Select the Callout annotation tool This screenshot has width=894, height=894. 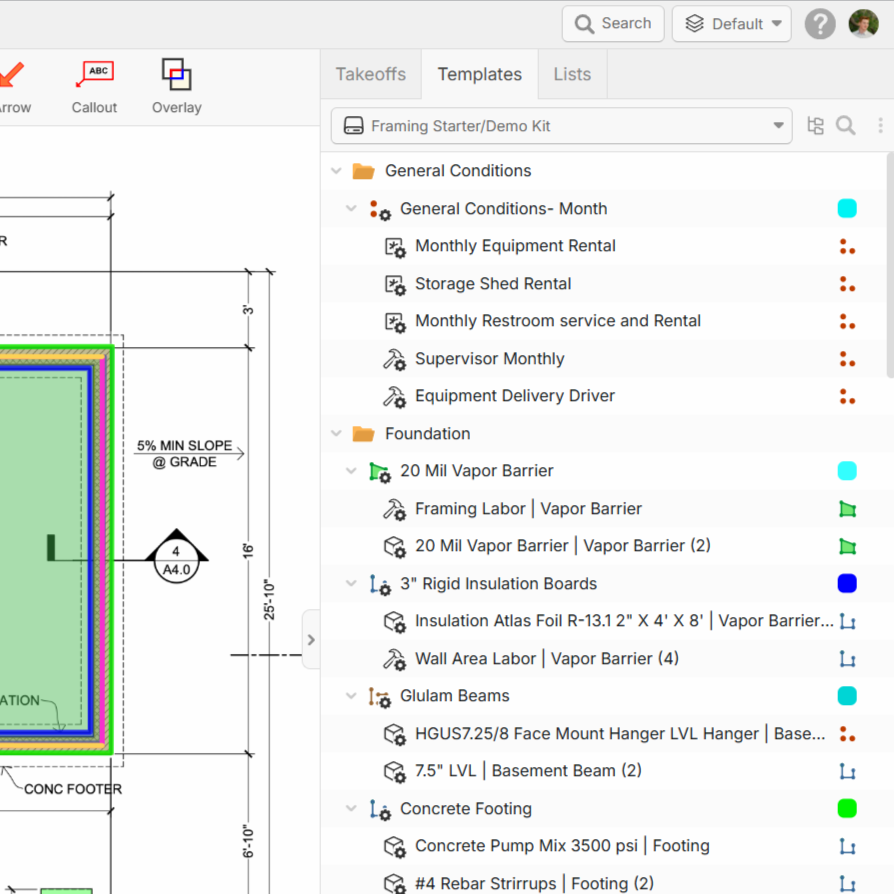point(95,85)
